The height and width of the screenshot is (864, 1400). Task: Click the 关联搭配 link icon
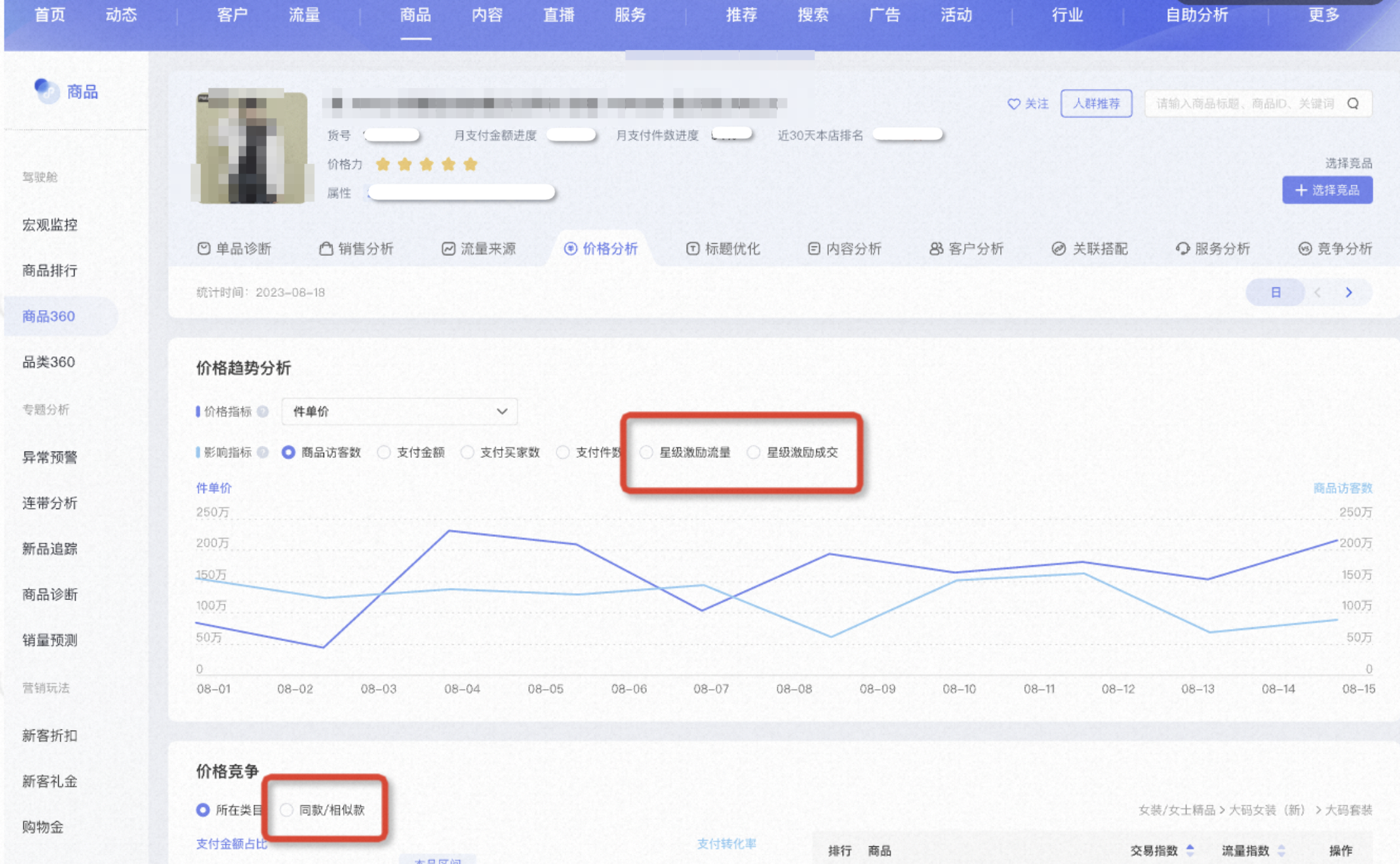1058,248
